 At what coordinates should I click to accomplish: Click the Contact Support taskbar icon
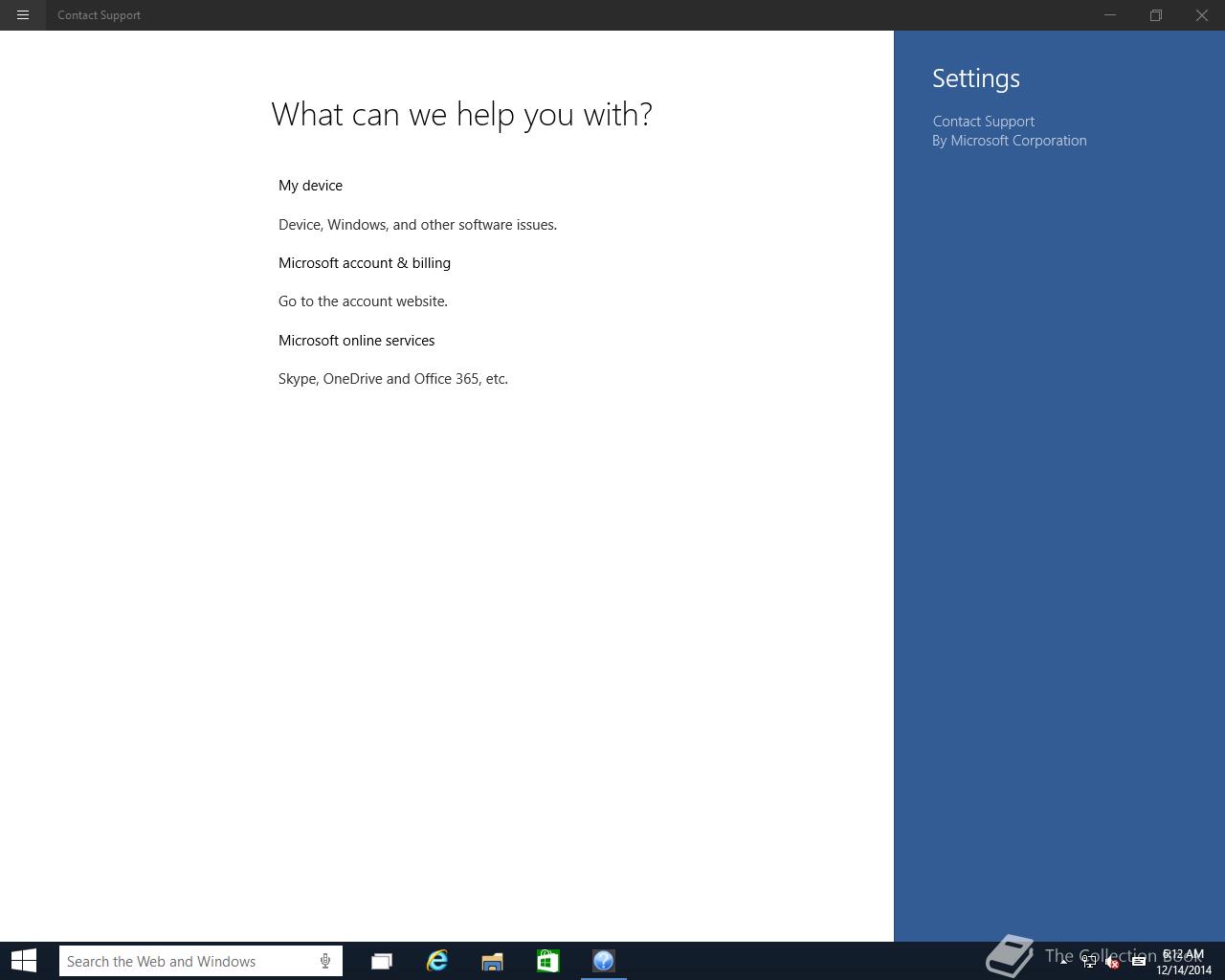point(603,961)
